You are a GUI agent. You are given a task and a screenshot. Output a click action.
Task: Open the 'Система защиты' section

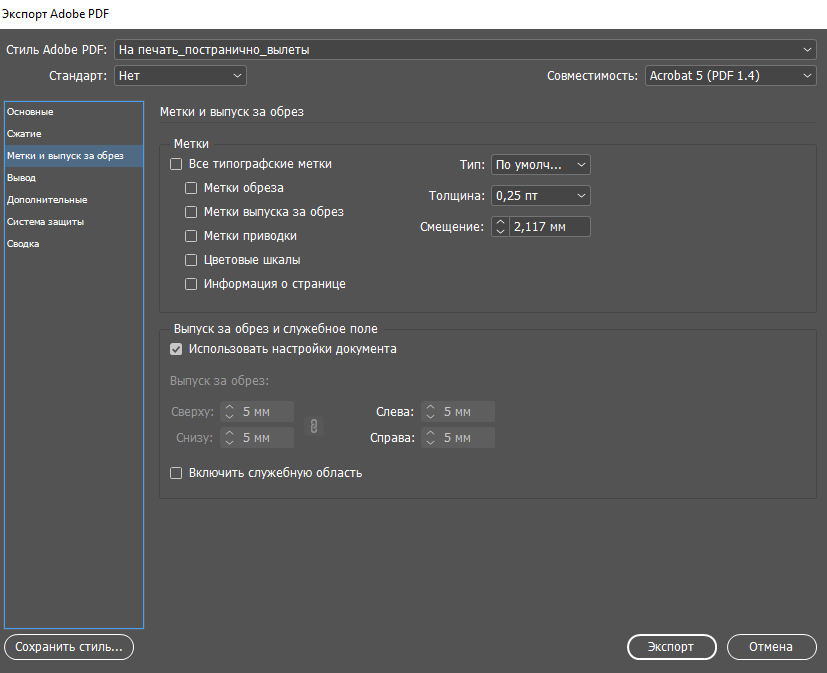pos(74,222)
